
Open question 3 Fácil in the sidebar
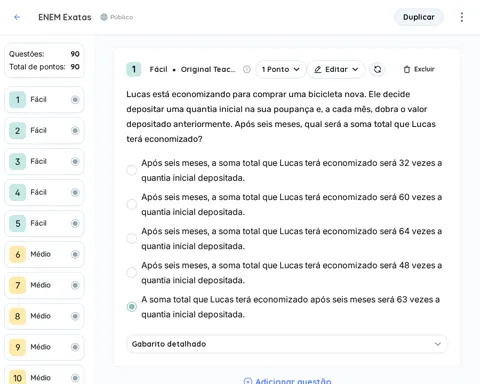(44, 162)
